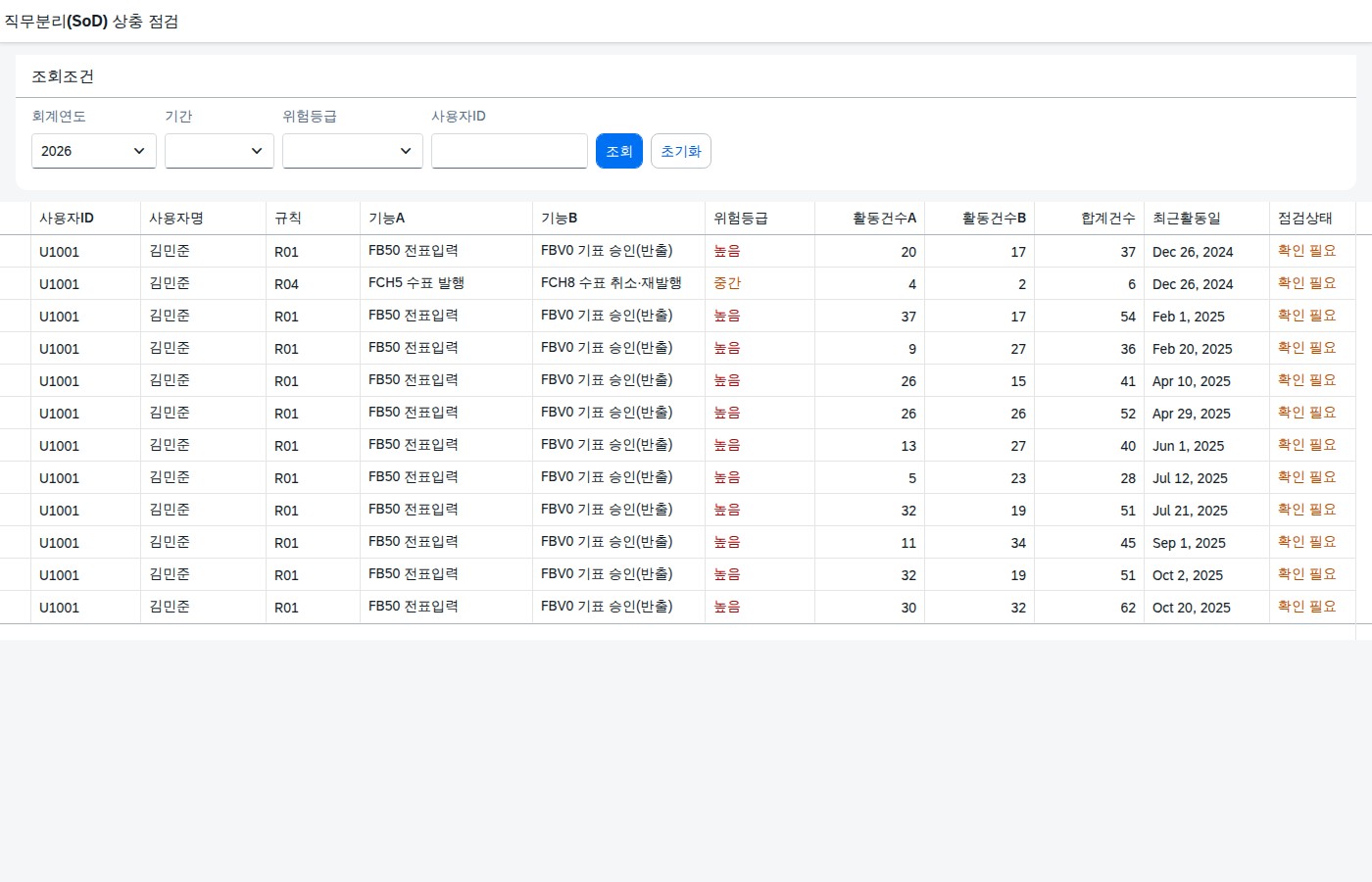Image resolution: width=1372 pixels, height=882 pixels.
Task: Select the Oct 2, 2025 date cell
Action: (x=1207, y=575)
